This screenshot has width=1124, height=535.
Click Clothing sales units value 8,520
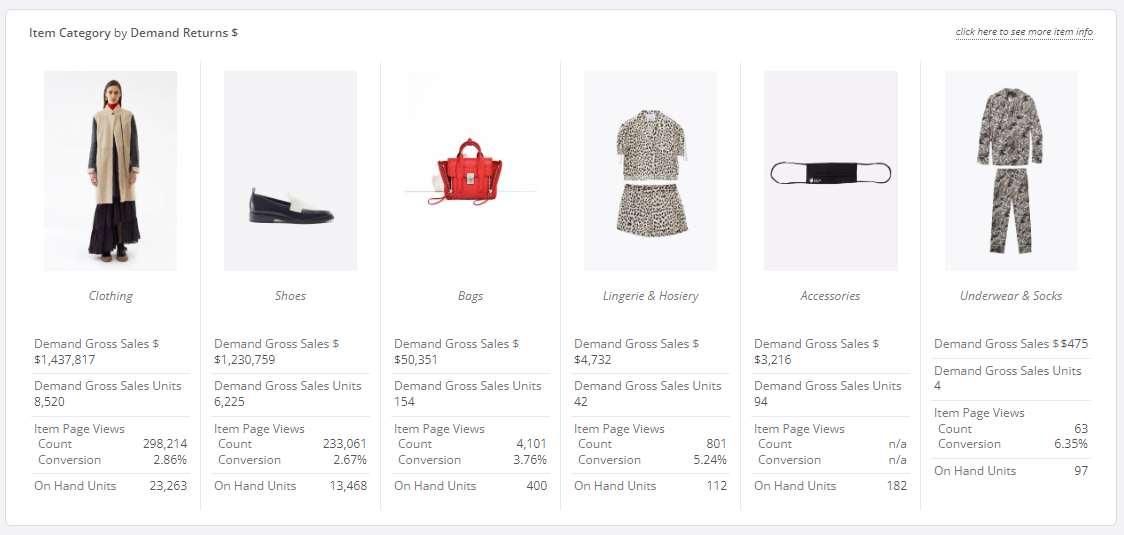[x=49, y=402]
